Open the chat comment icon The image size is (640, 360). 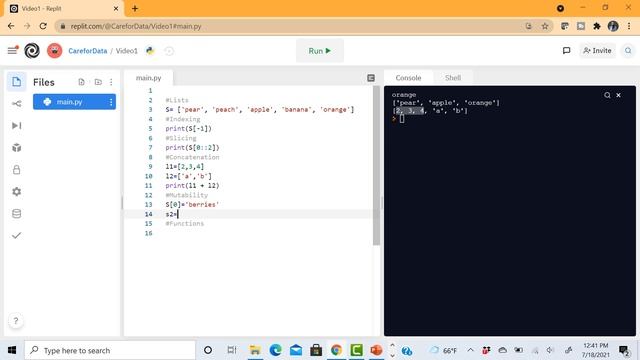click(566, 51)
